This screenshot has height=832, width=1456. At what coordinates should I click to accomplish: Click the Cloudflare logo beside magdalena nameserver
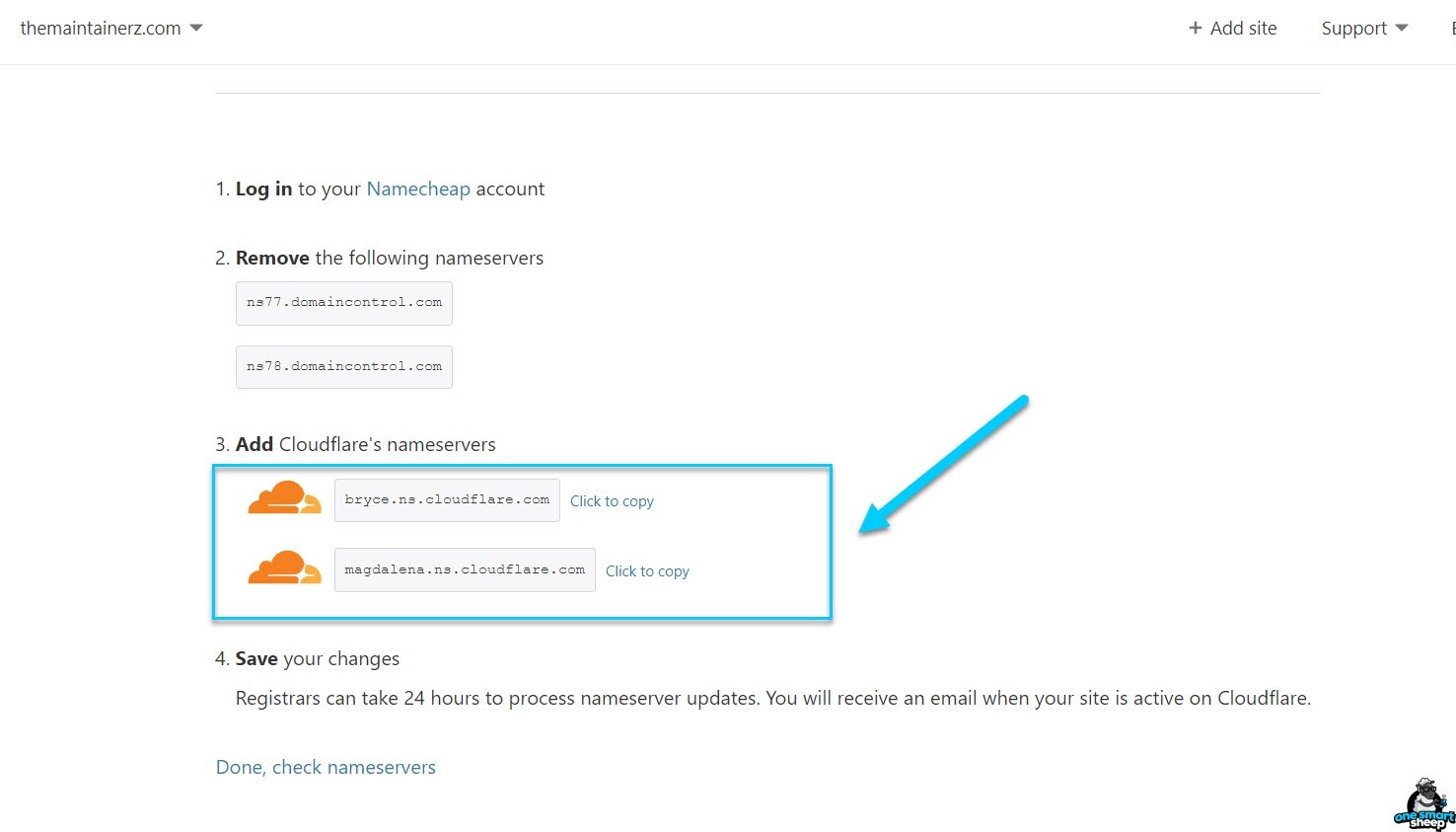click(284, 568)
